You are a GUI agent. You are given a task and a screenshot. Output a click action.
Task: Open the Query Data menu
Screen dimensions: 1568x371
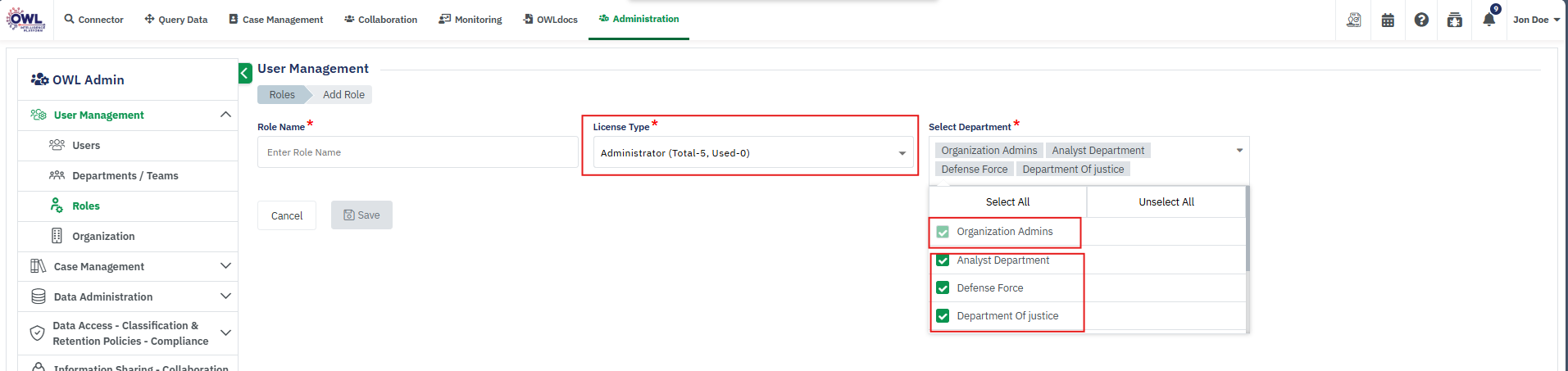176,20
